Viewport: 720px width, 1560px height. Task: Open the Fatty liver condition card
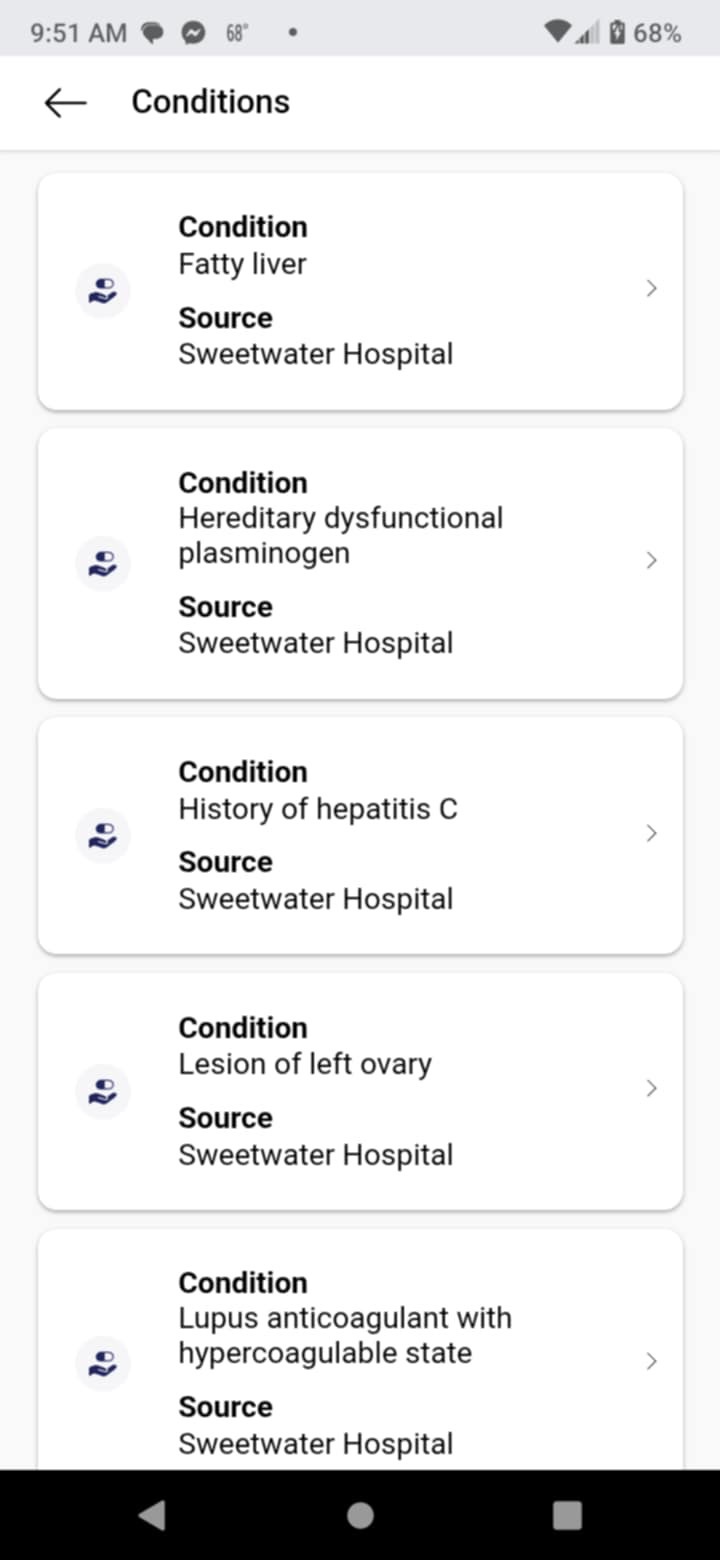tap(360, 291)
